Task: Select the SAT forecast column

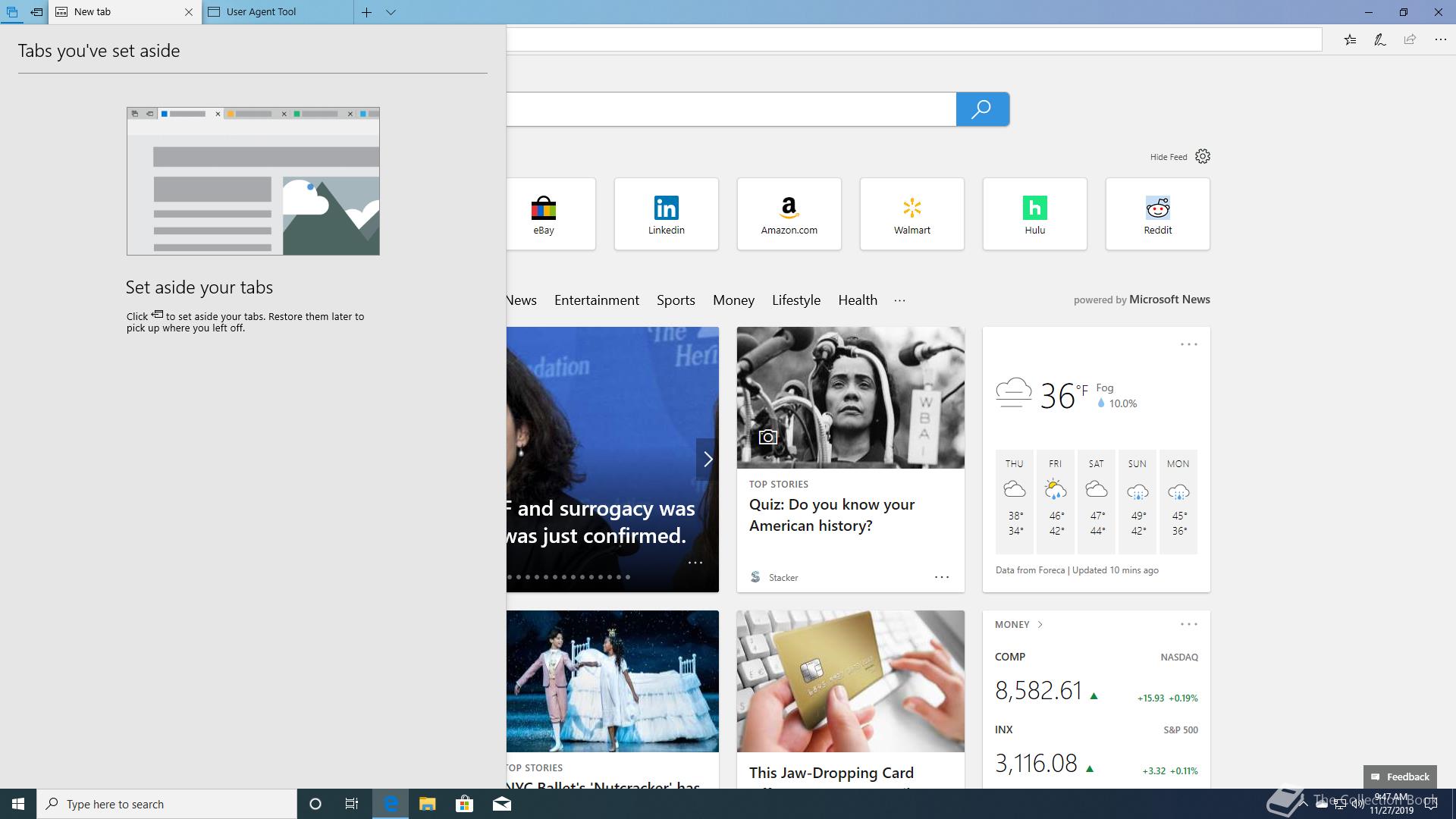Action: click(1097, 502)
